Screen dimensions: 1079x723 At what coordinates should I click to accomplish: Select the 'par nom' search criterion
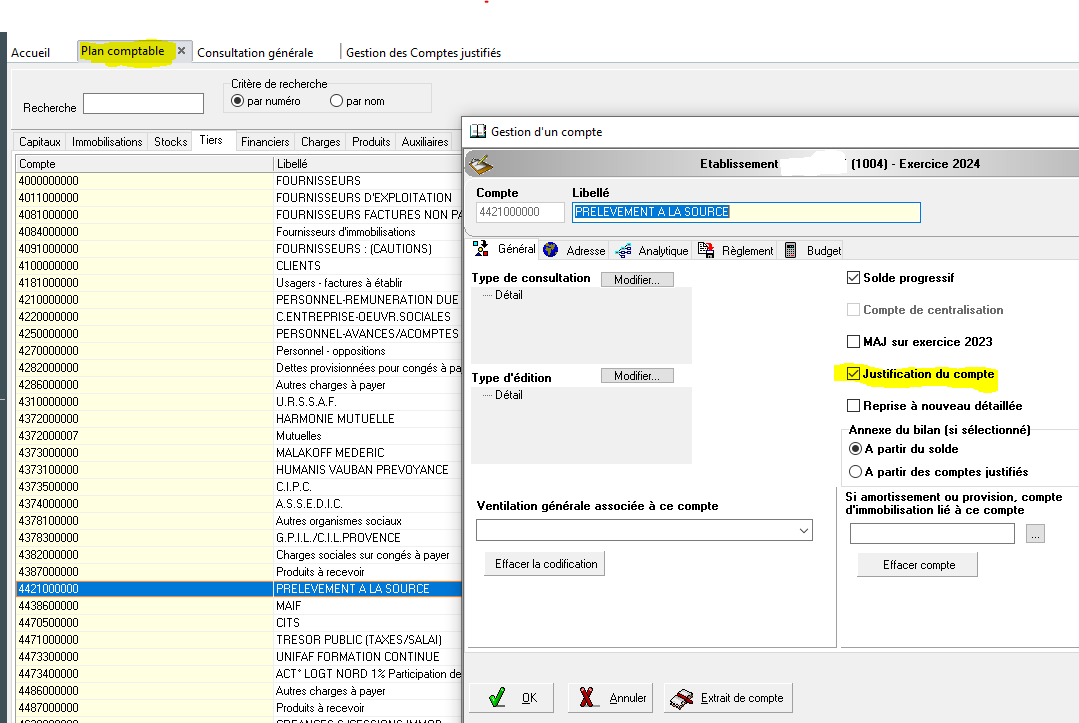pyautogui.click(x=336, y=101)
